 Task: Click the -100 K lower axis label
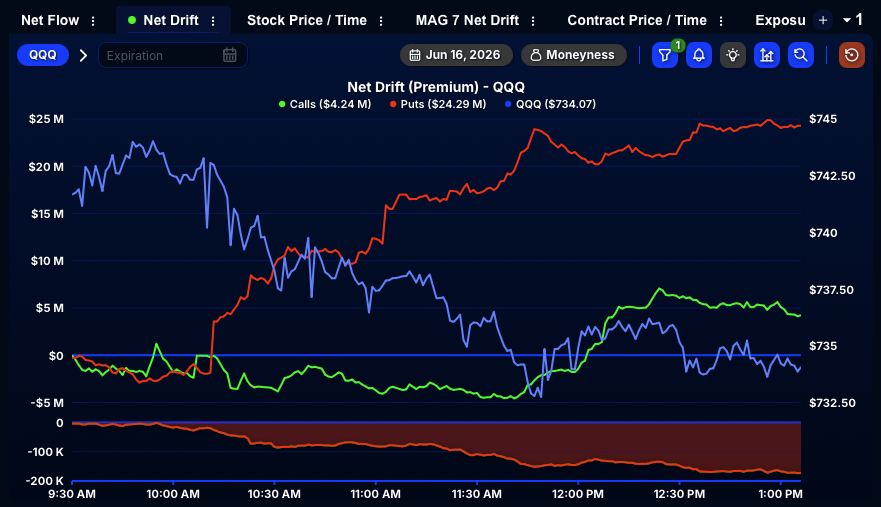coord(46,452)
